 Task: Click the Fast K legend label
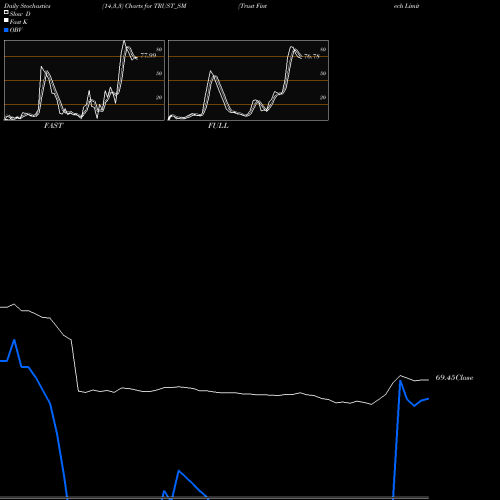[x=19, y=22]
